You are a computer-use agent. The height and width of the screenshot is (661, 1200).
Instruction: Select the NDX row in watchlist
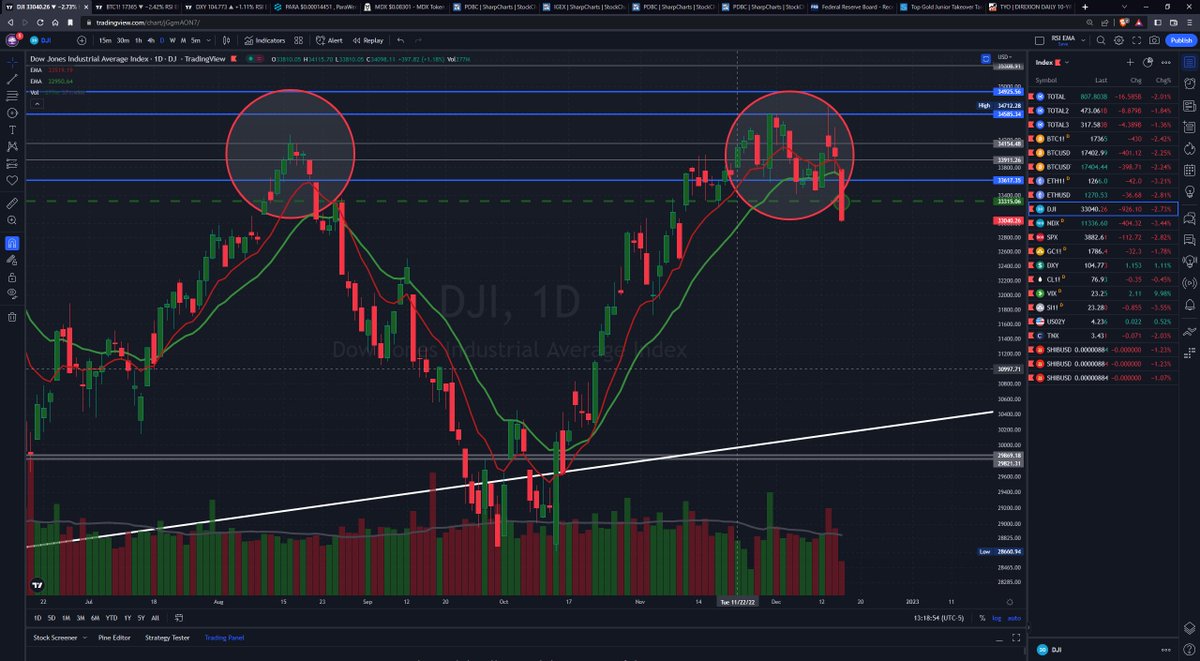(x=1104, y=222)
